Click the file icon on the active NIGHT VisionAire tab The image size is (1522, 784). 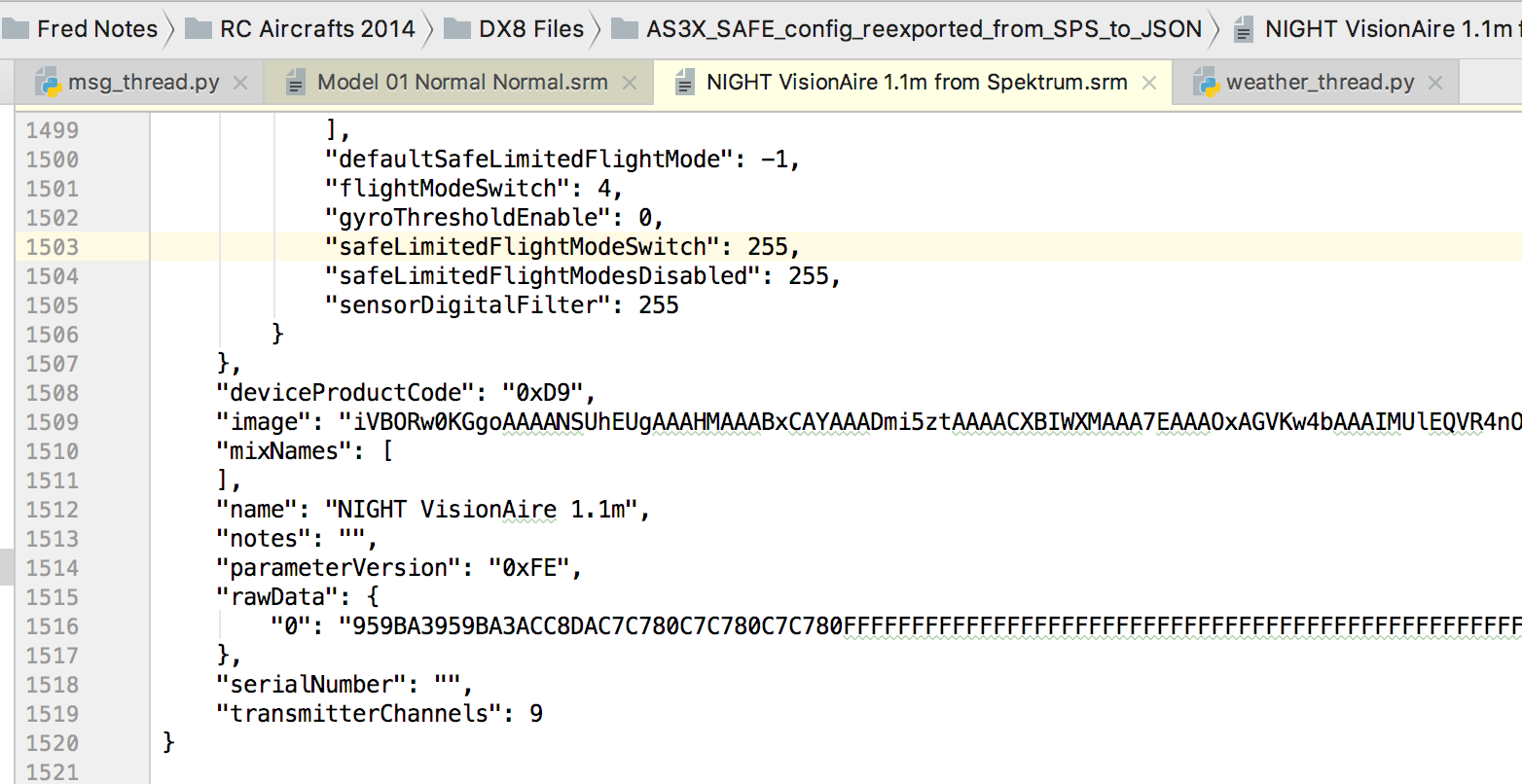click(685, 84)
